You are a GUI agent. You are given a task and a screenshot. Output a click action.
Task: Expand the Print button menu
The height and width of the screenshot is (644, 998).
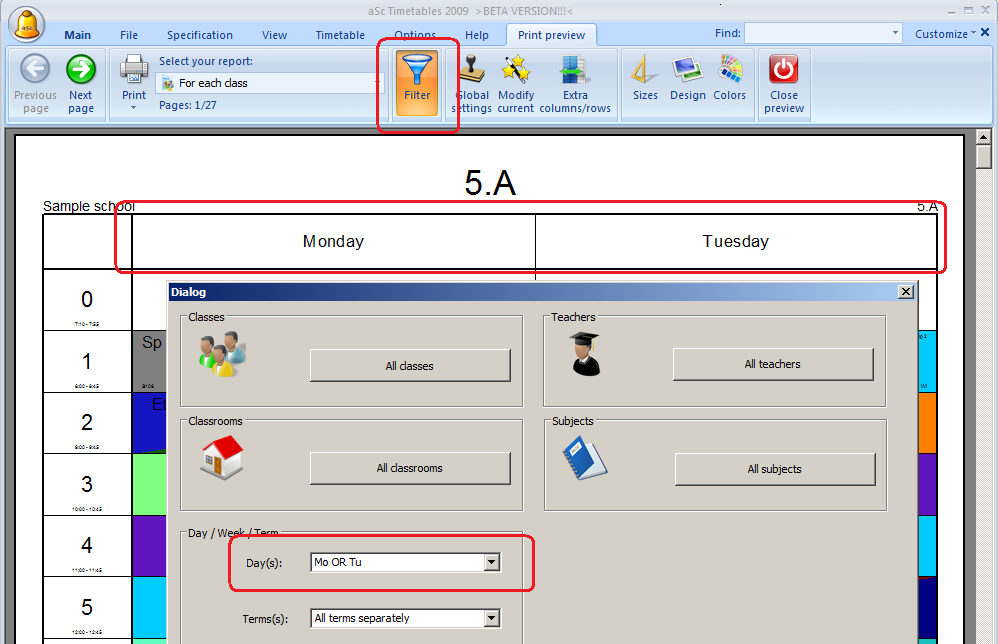tap(133, 107)
